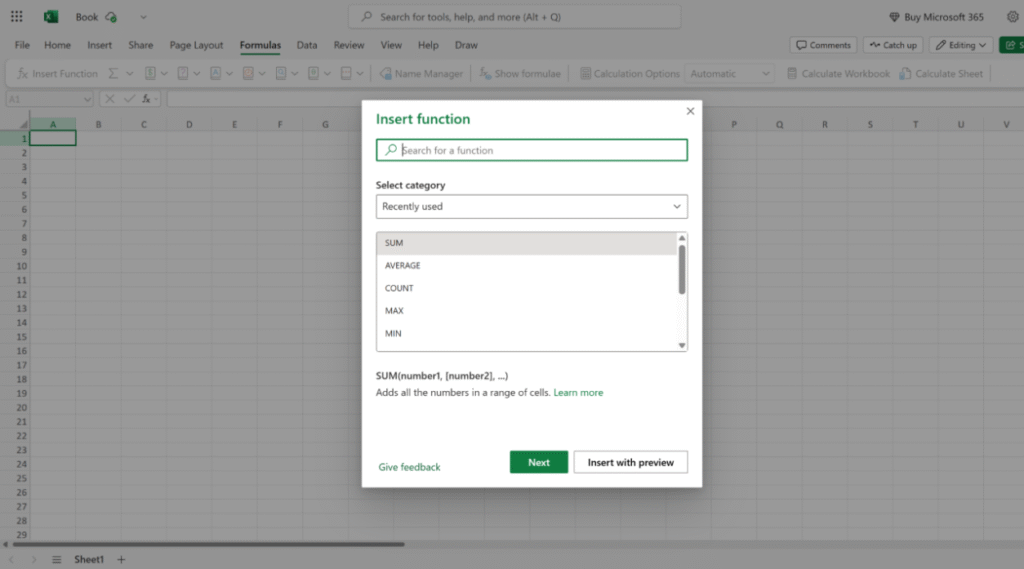1024x569 pixels.
Task: Open the settings gear icon
Action: pos(1012,17)
